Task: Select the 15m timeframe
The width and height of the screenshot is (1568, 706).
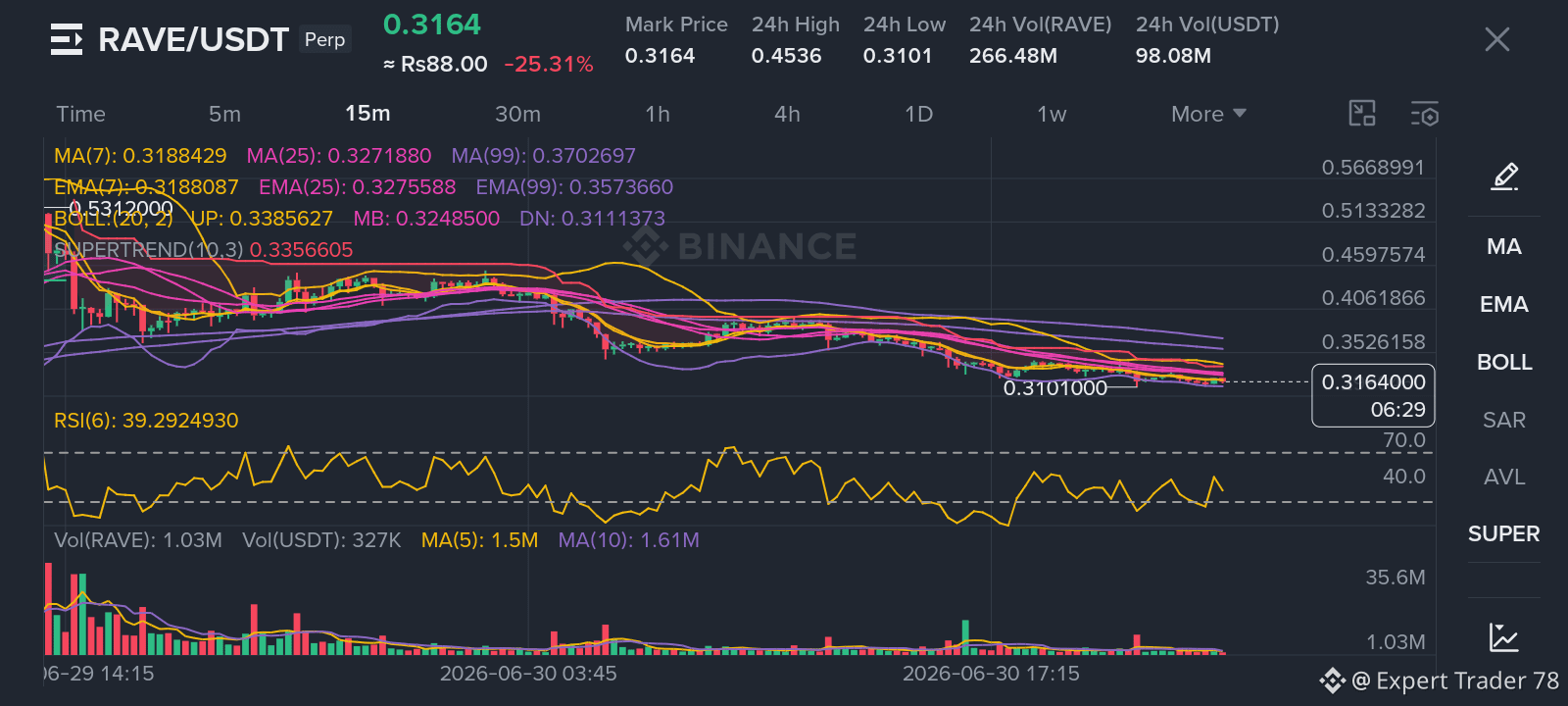Action: click(367, 114)
